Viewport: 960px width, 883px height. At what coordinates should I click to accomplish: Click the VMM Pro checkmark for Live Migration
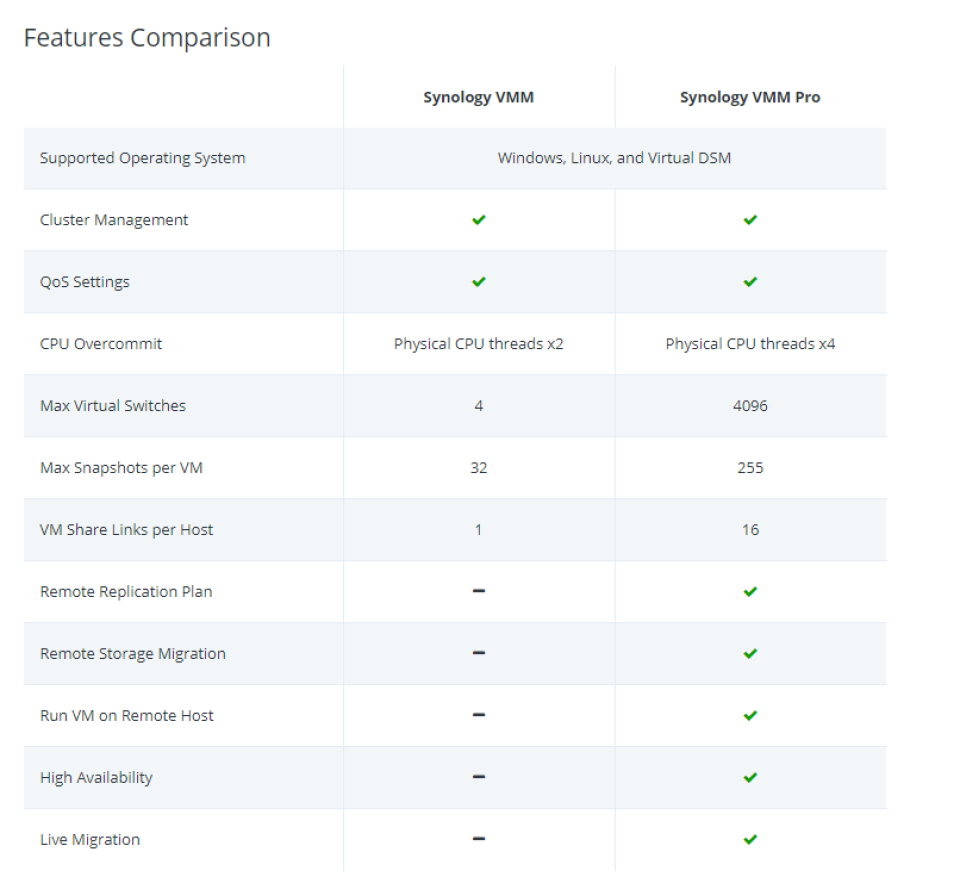click(x=750, y=840)
